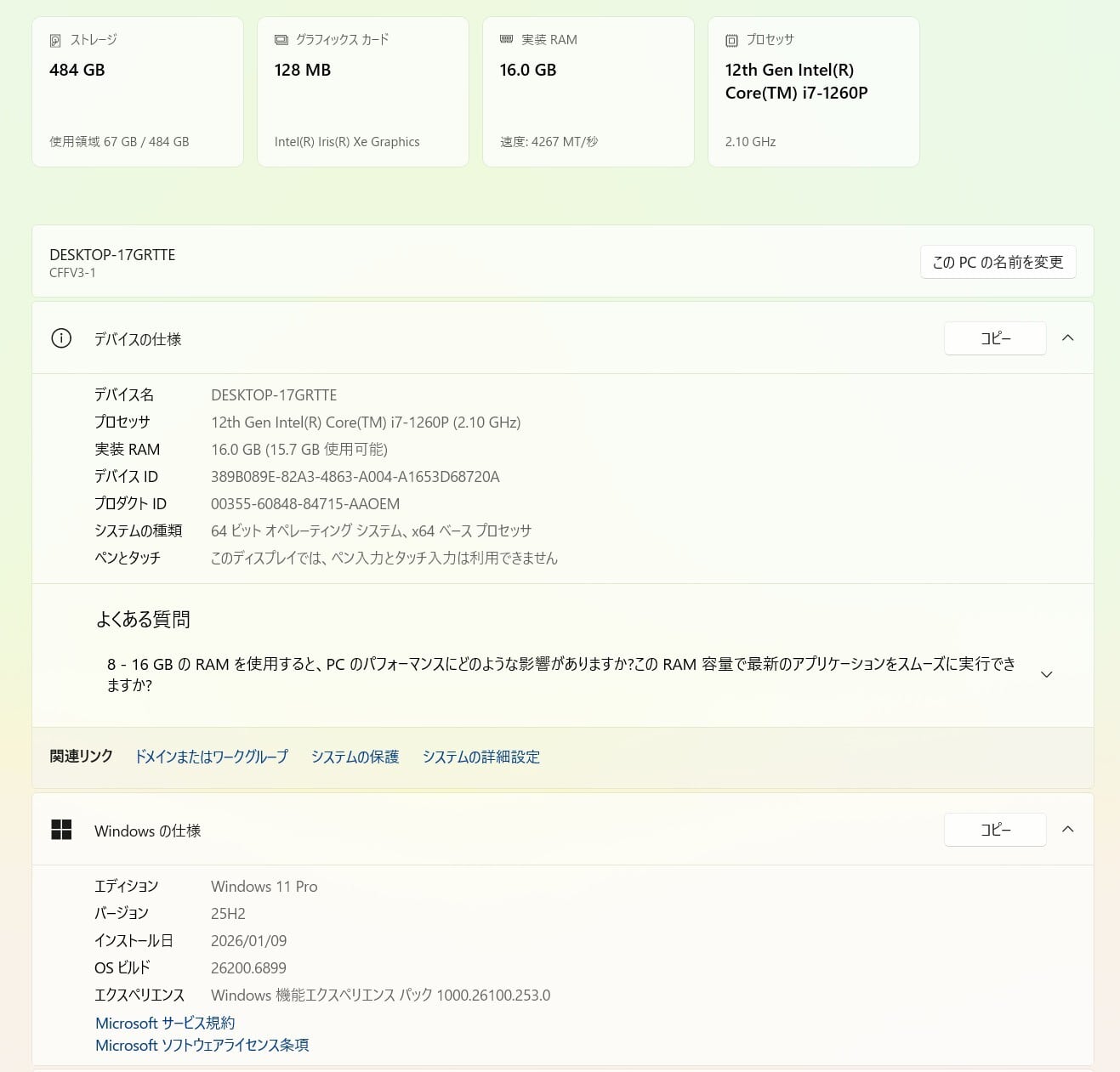Click the model name CFFV3-1
Image resolution: width=1120 pixels, height=1072 pixels.
click(x=72, y=273)
